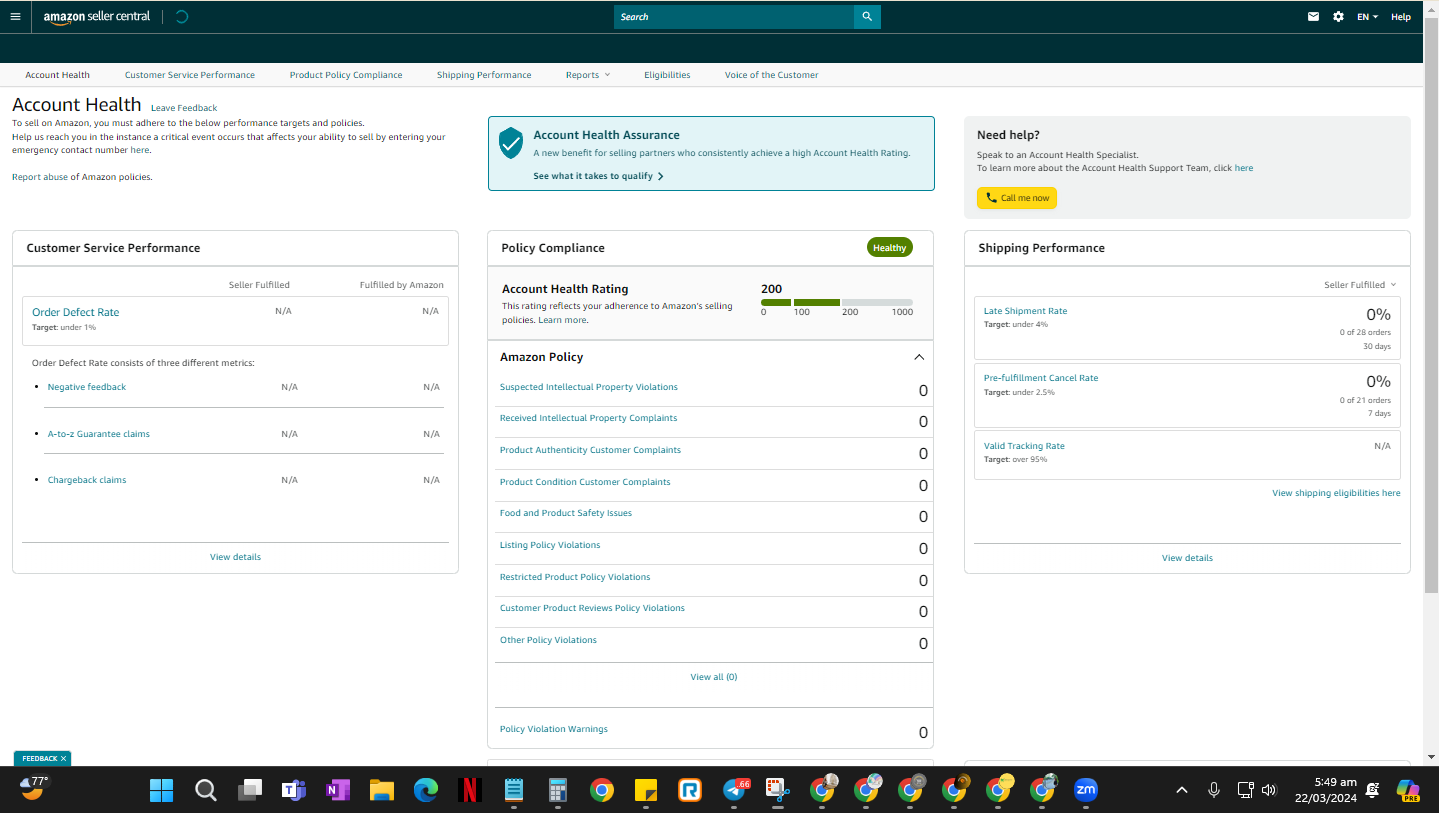Click the Call me now button
1439x813 pixels.
[1017, 198]
